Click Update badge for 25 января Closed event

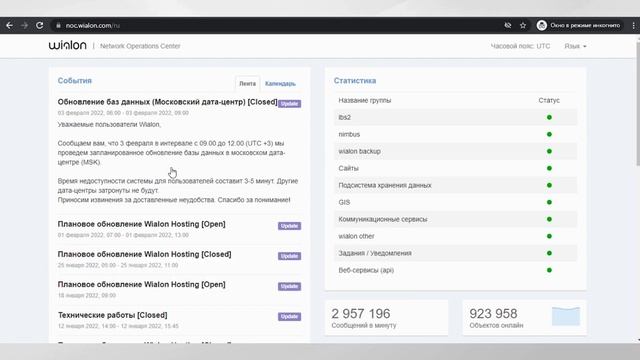[289, 256]
